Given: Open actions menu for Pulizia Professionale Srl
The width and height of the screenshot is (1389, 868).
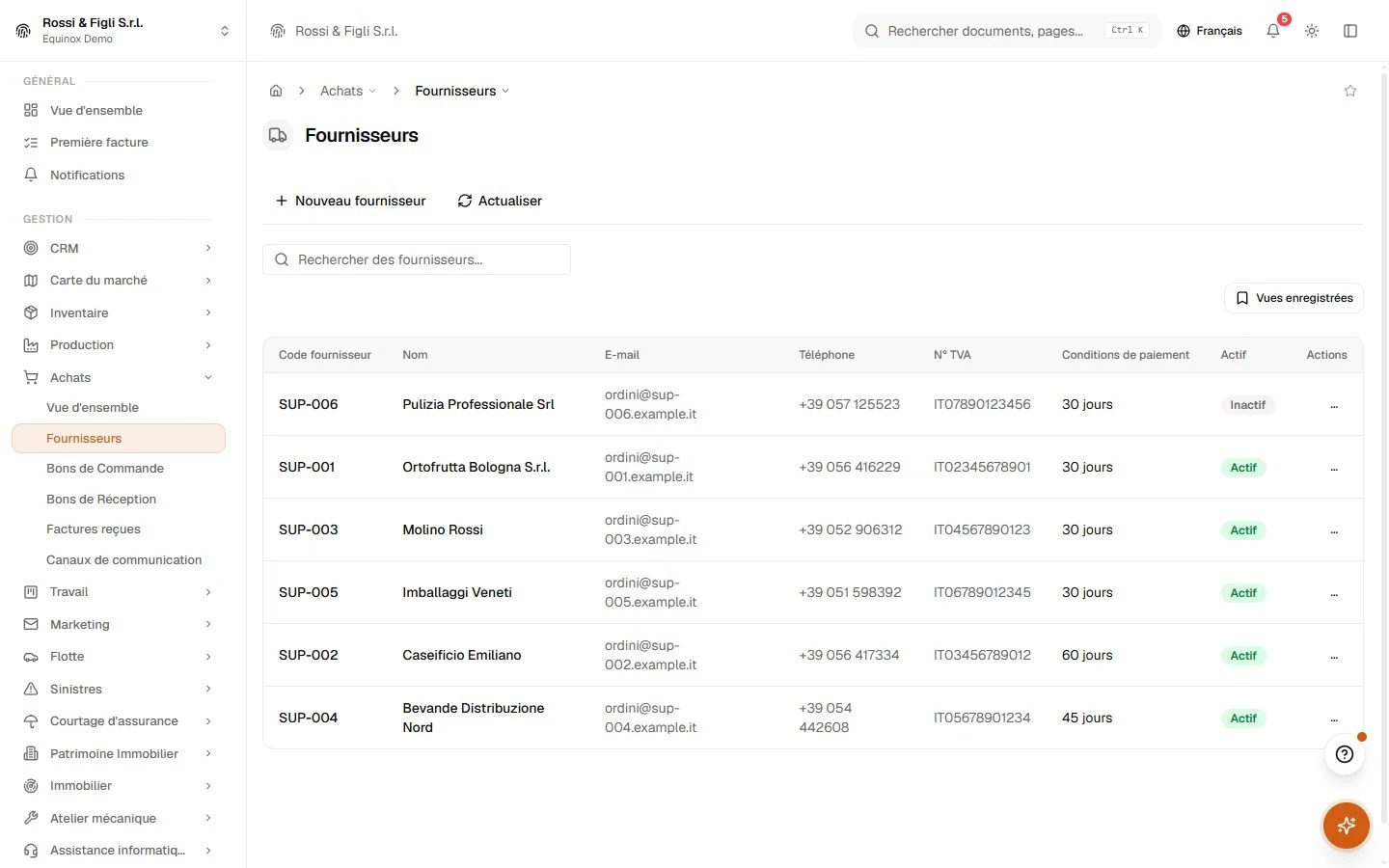Looking at the screenshot, I should pos(1334,405).
